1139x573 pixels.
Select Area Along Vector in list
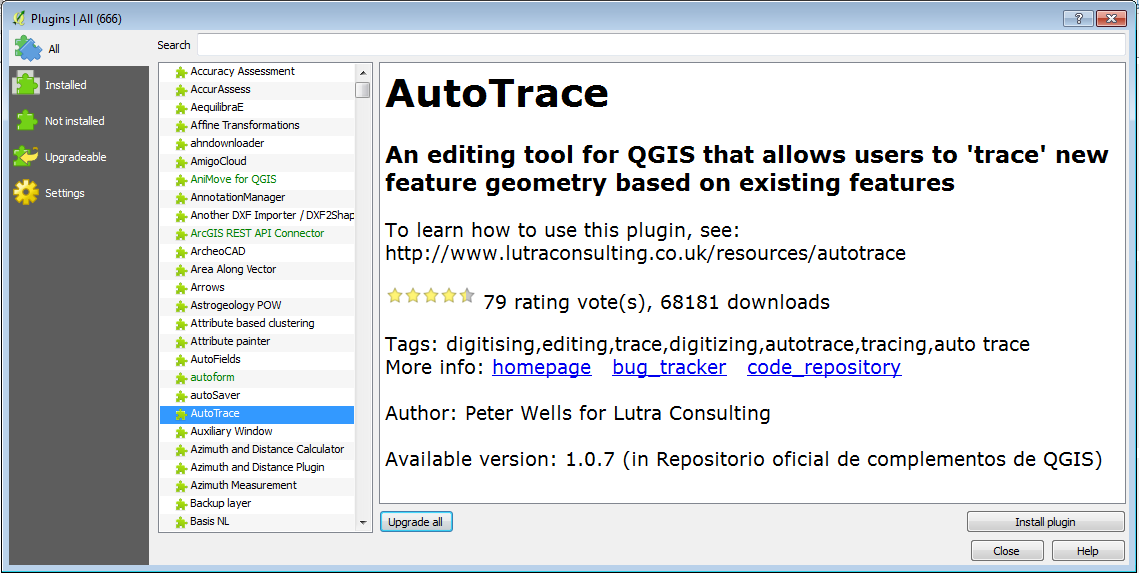tap(257, 269)
